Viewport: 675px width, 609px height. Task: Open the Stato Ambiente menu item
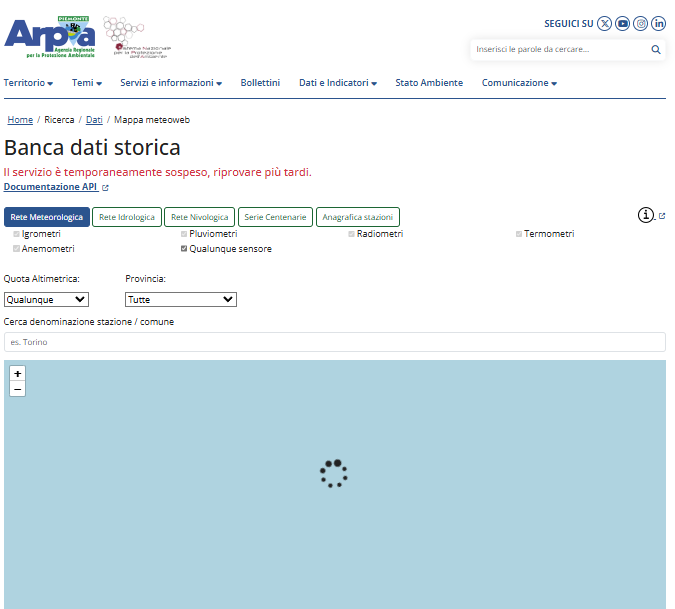pyautogui.click(x=429, y=83)
